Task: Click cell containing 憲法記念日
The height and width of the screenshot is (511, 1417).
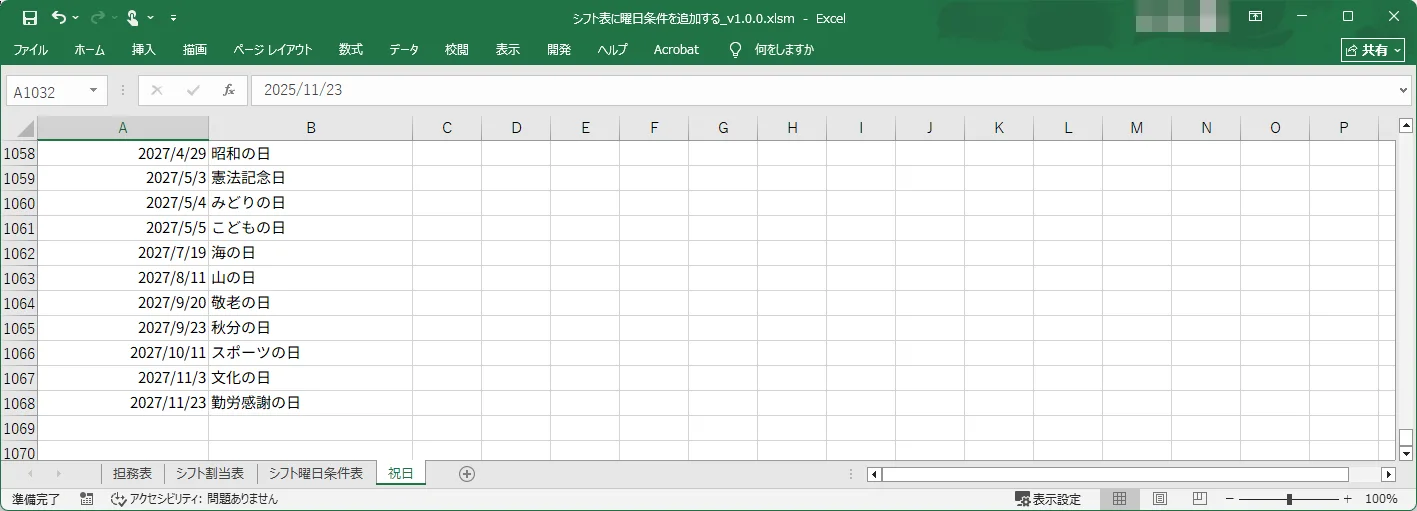Action: pos(311,179)
